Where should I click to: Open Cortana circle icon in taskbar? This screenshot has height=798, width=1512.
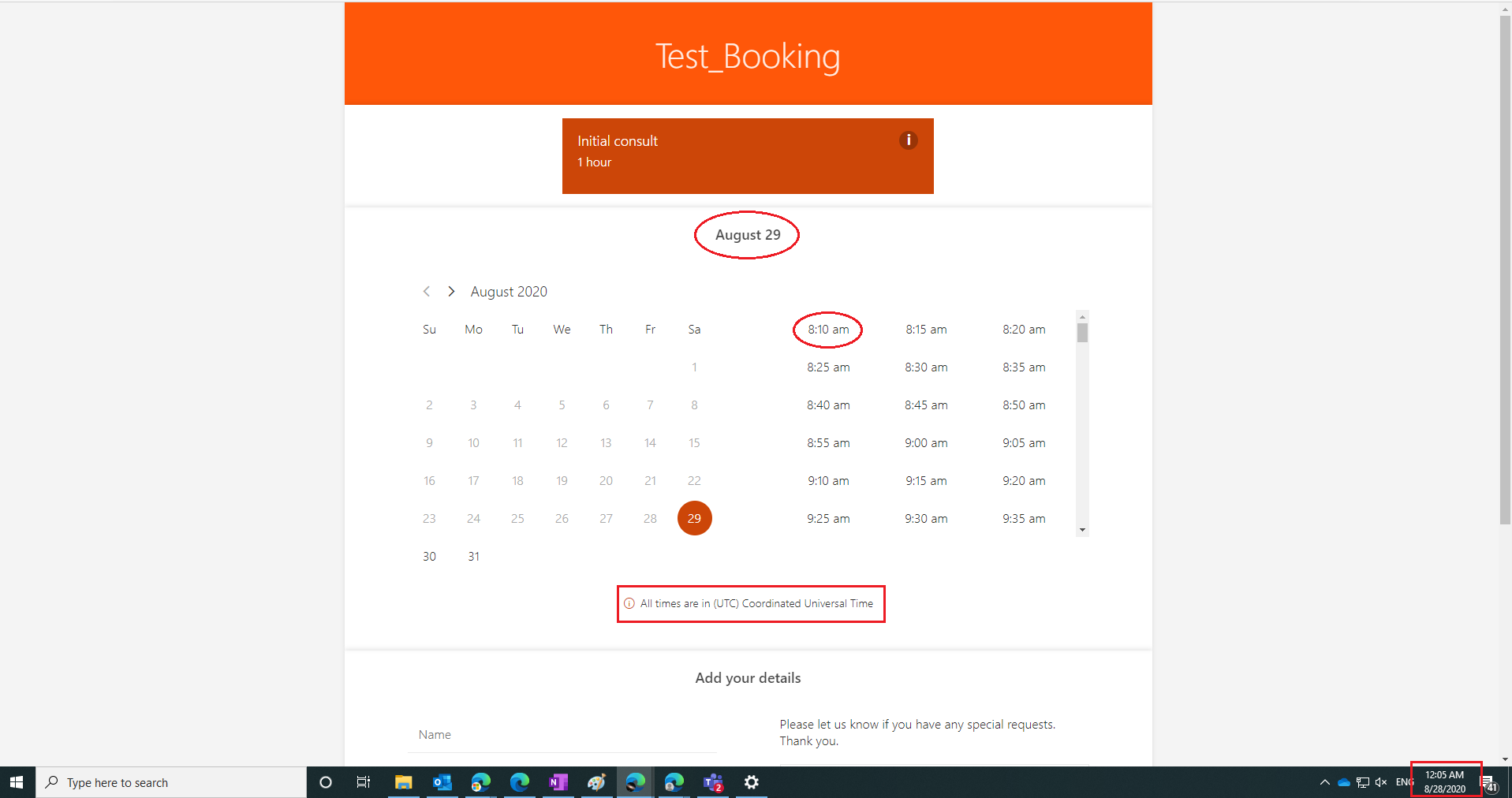325,782
